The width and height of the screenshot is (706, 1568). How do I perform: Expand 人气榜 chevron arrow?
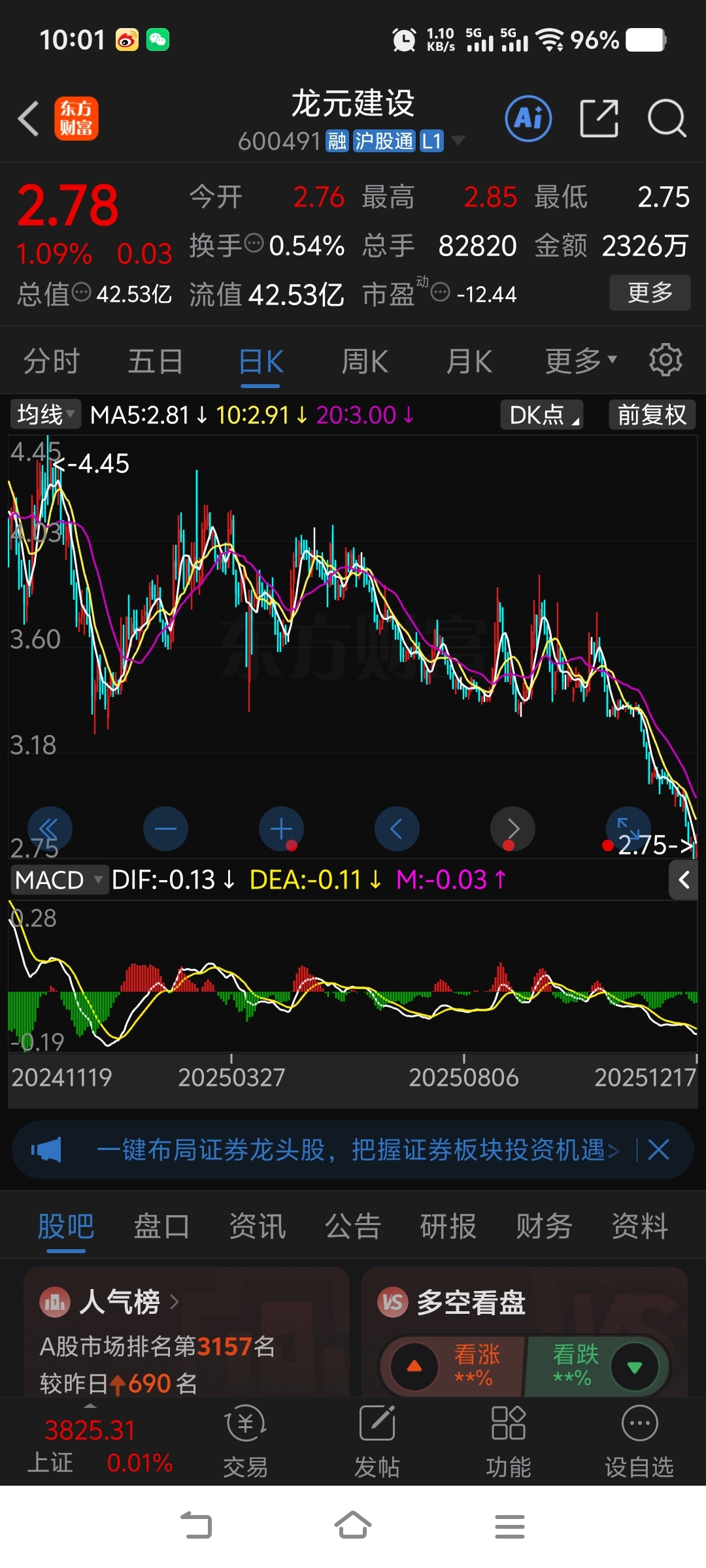(175, 1302)
